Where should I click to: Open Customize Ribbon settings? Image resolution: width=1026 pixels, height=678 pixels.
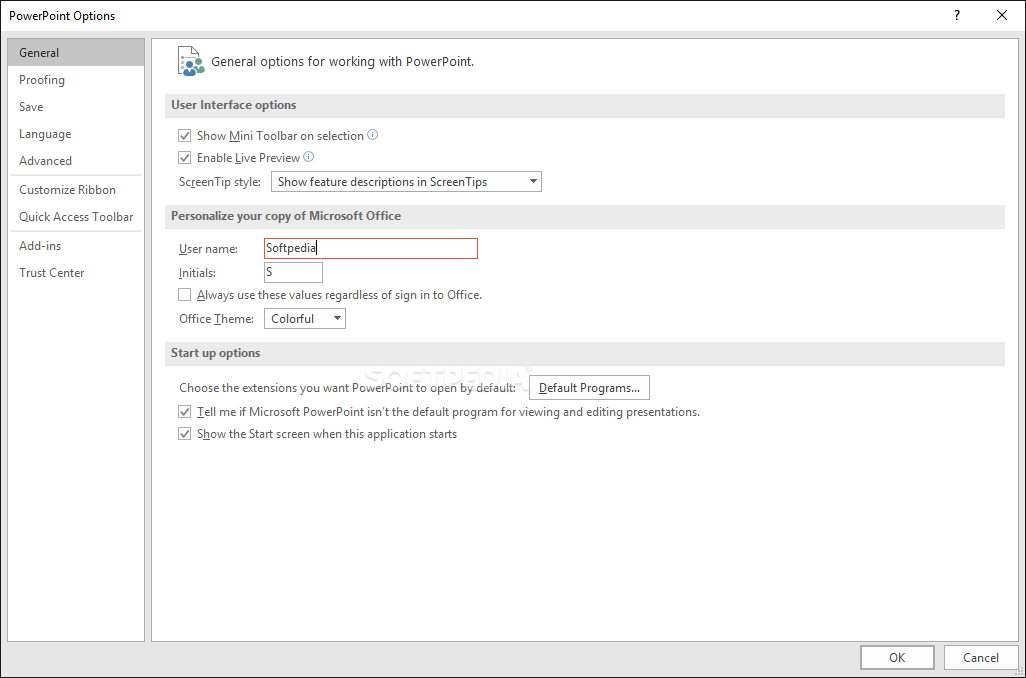point(76,190)
